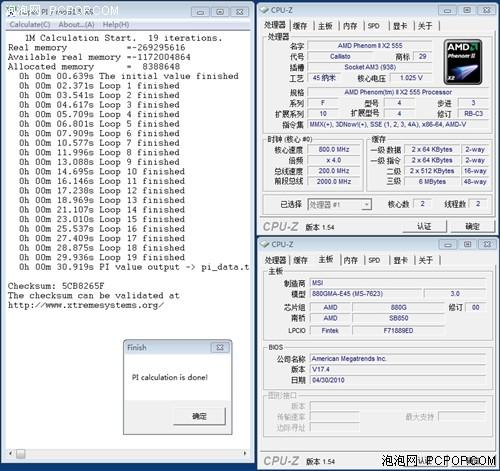This screenshot has height=471, width=500.
Task: Click the F71889ED LPCIO field
Action: click(398, 330)
